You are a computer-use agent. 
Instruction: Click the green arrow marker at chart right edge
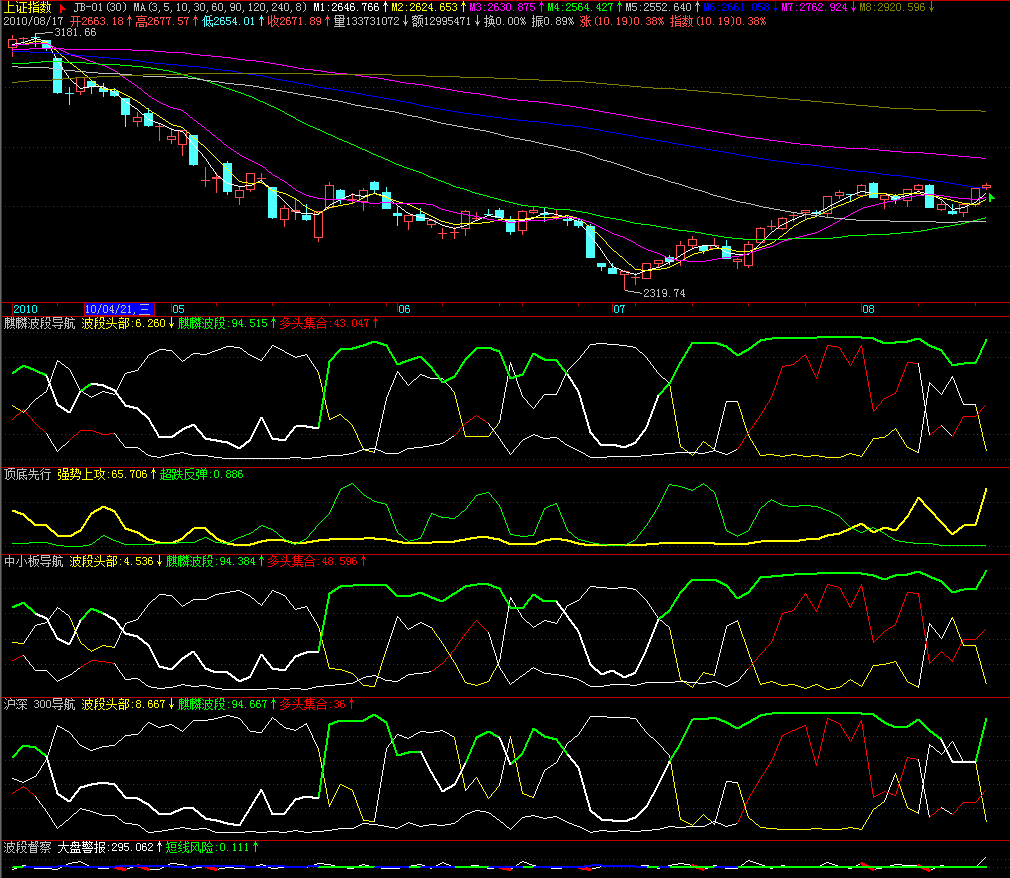[992, 197]
